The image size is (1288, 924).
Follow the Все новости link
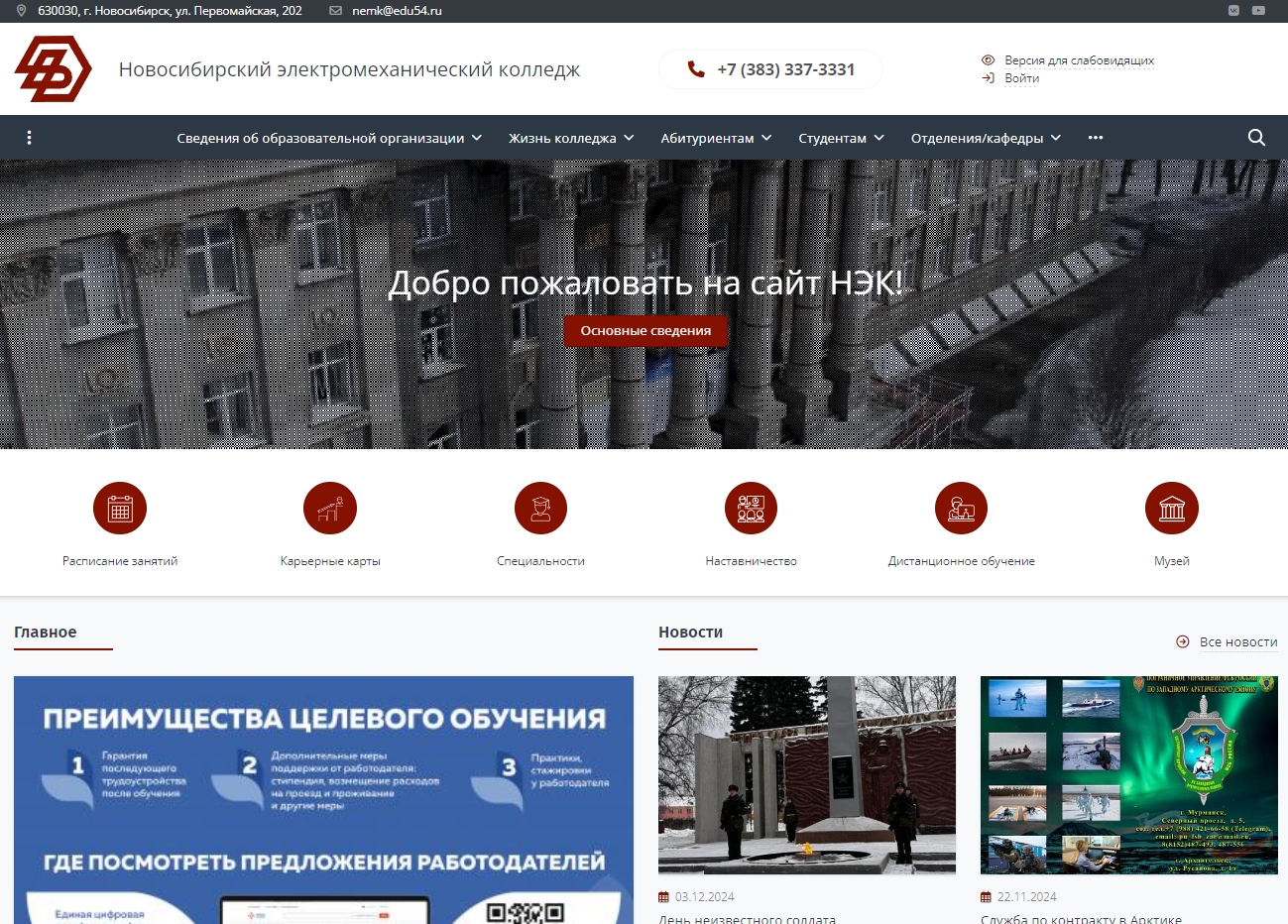(1238, 641)
